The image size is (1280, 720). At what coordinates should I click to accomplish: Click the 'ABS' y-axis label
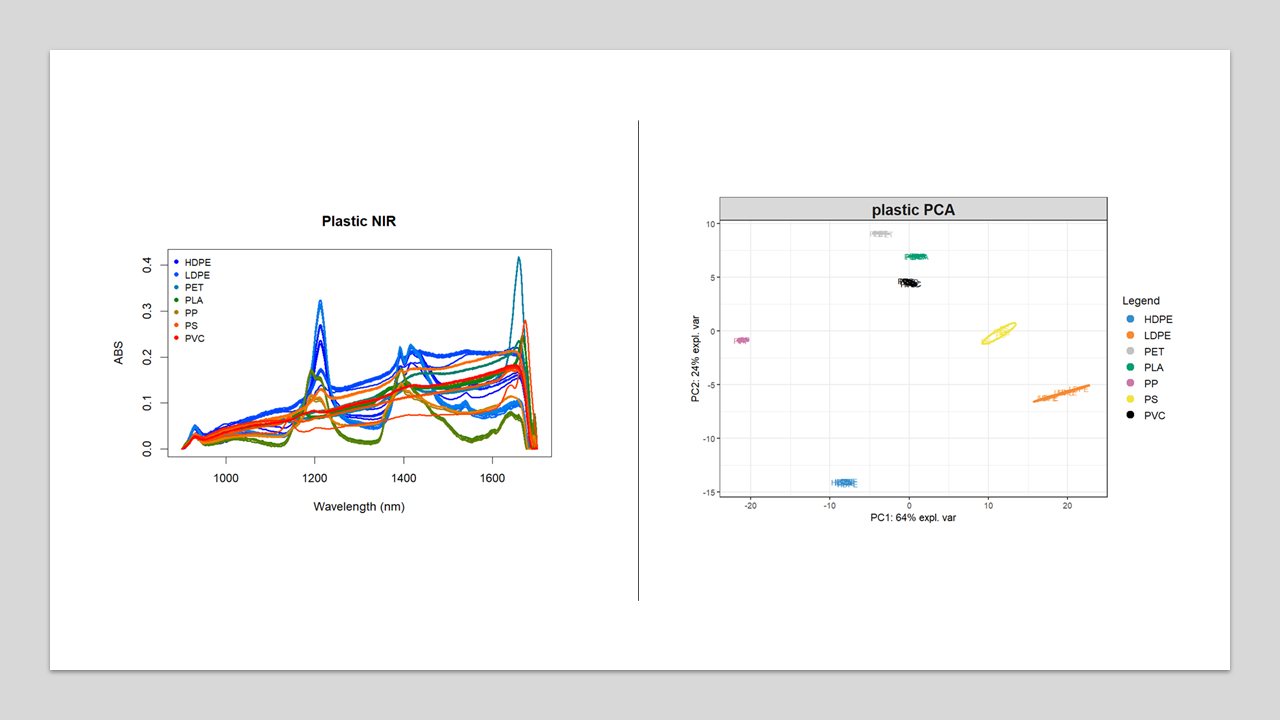point(119,352)
